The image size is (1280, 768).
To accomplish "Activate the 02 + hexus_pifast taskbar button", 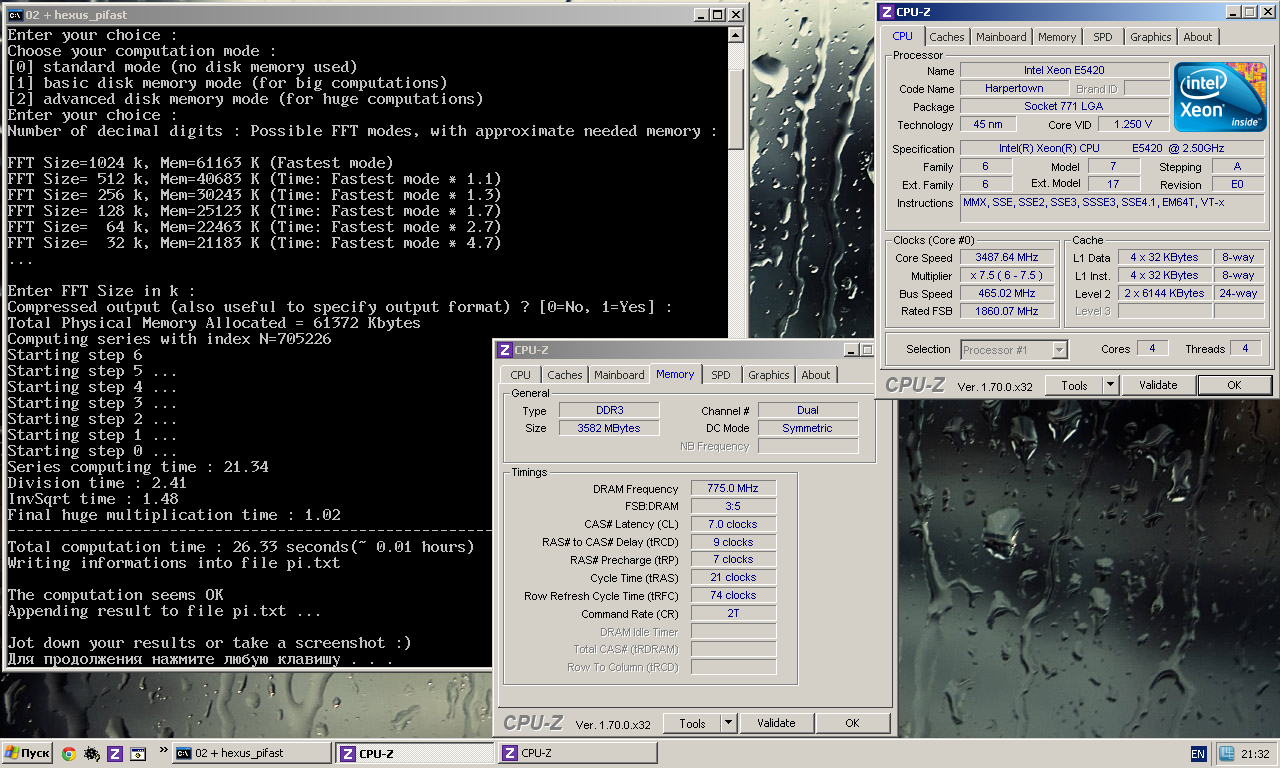I will coord(252,753).
